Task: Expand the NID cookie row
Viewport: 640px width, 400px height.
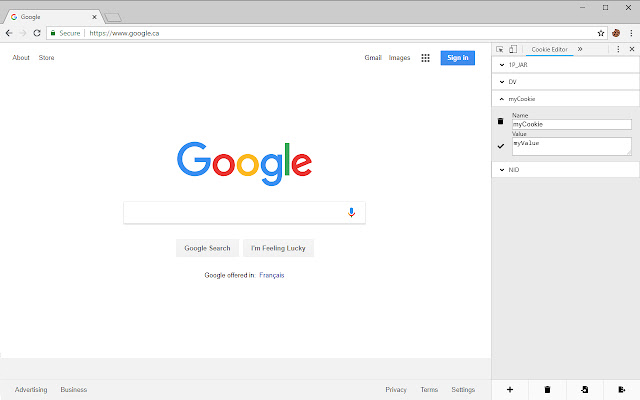Action: [x=566, y=170]
